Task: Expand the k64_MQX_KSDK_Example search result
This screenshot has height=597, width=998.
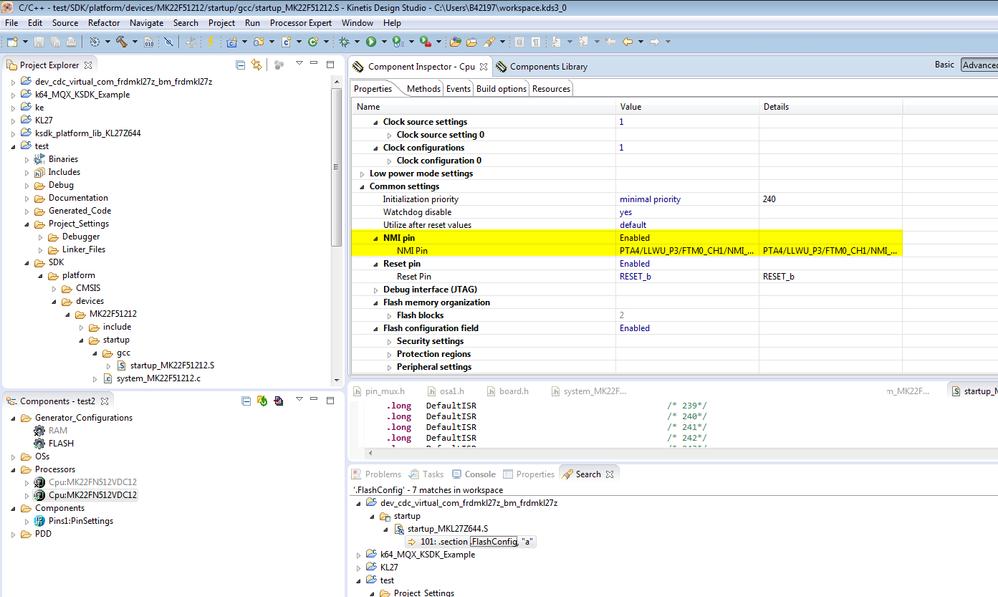Action: click(x=358, y=555)
